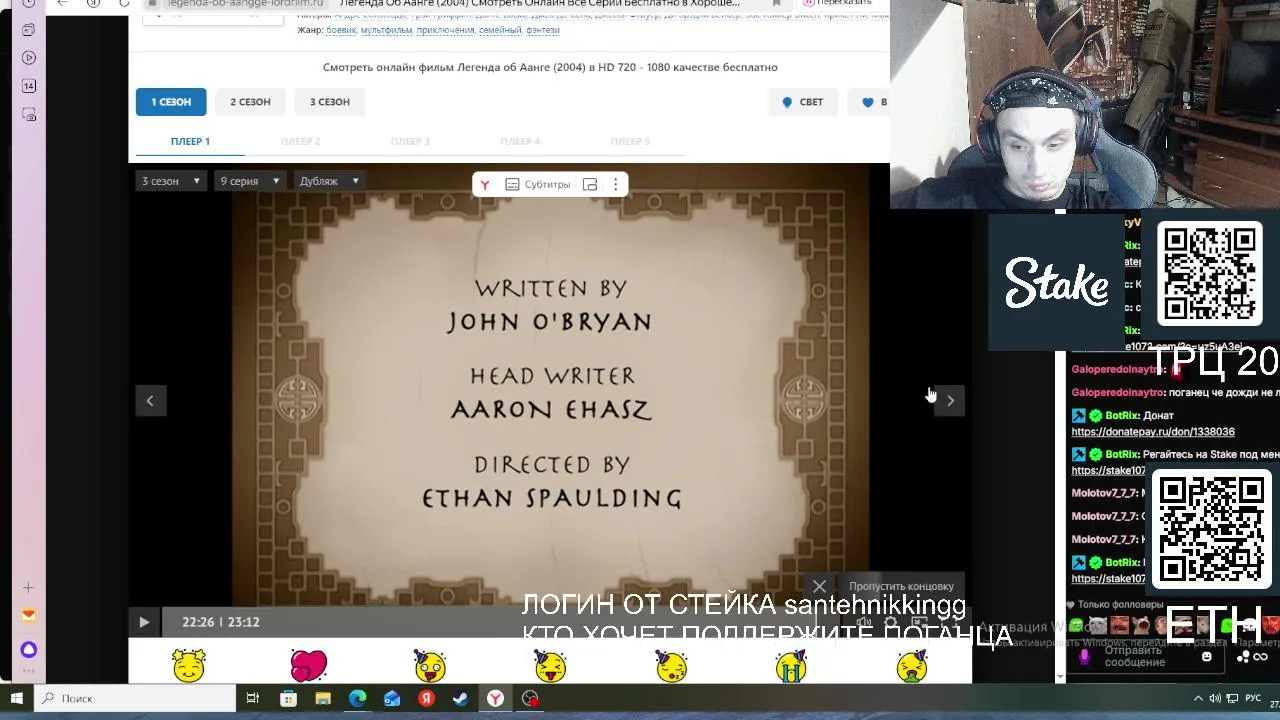The image size is (1280, 720).
Task: Click the семейный genre link
Action: point(500,30)
